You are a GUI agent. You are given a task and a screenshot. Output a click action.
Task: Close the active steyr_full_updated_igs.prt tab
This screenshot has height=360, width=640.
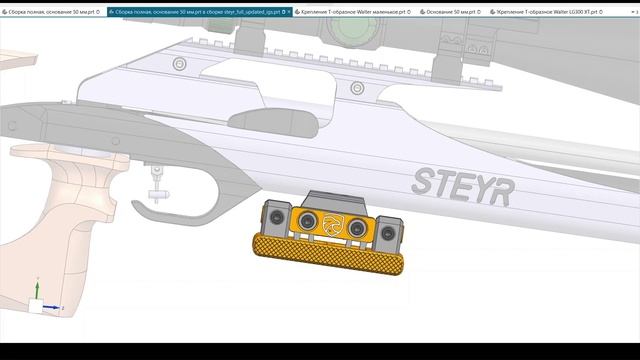[x=289, y=12]
